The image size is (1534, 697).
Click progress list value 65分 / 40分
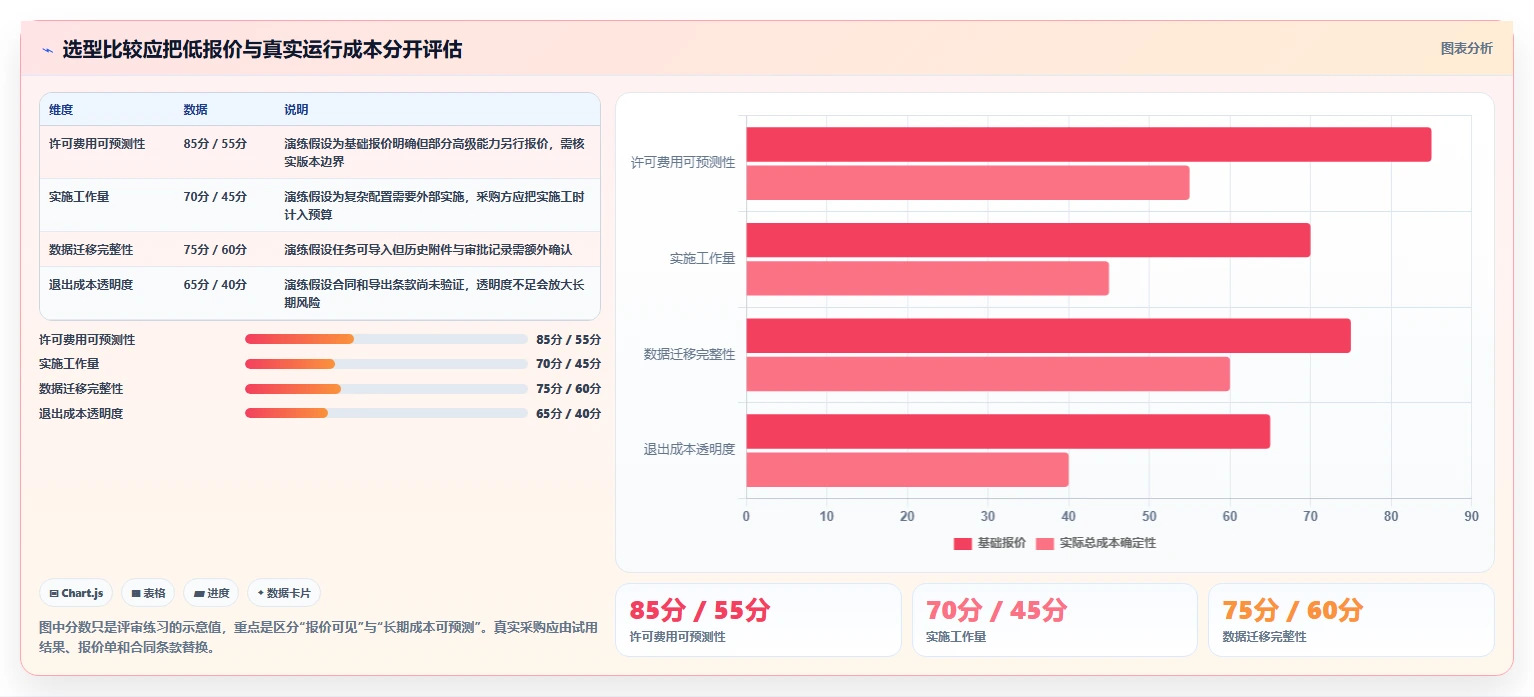click(568, 414)
